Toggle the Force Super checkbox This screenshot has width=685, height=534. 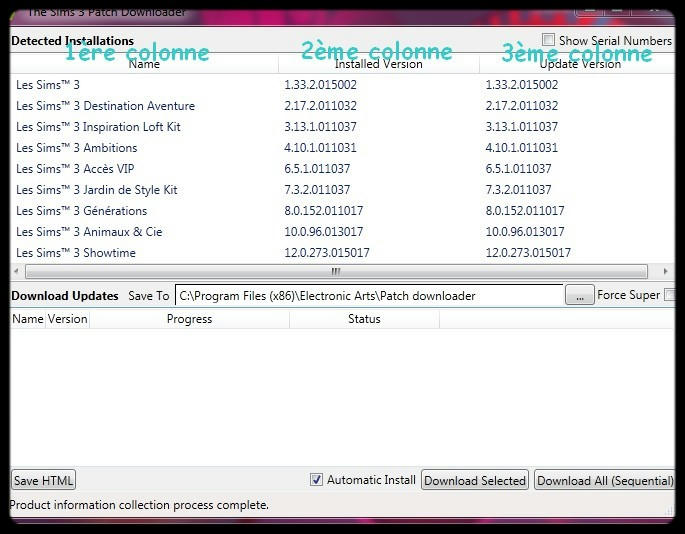[x=669, y=295]
